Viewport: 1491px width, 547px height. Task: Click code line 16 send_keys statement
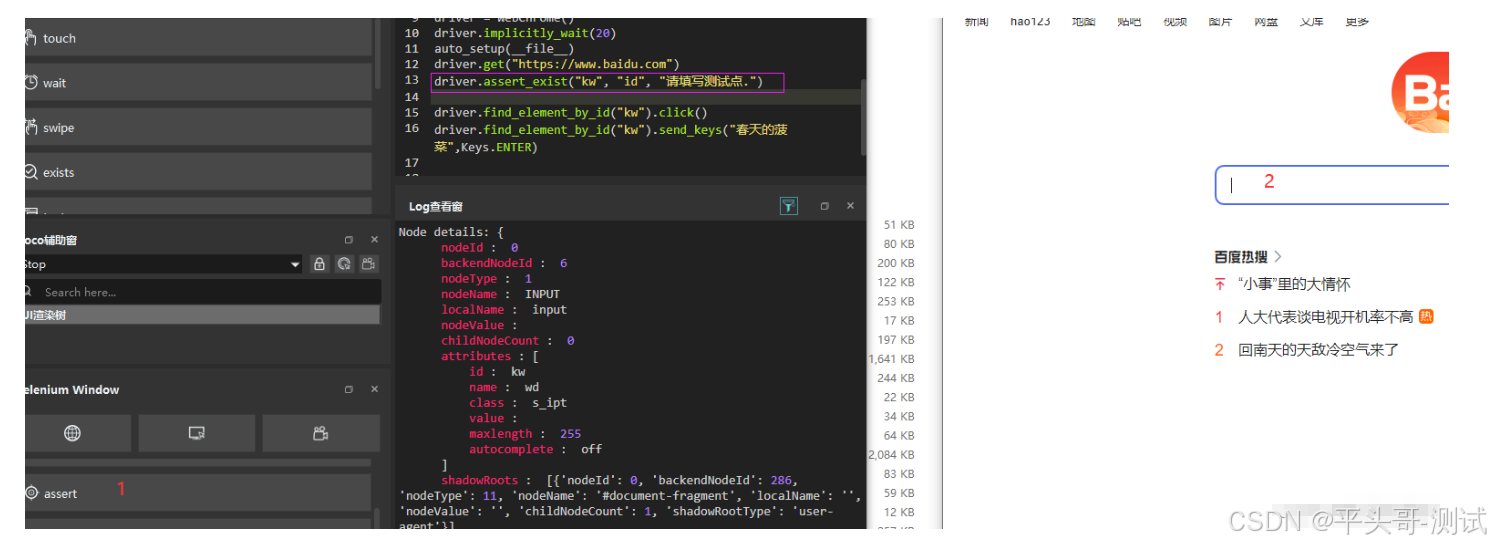[612, 138]
